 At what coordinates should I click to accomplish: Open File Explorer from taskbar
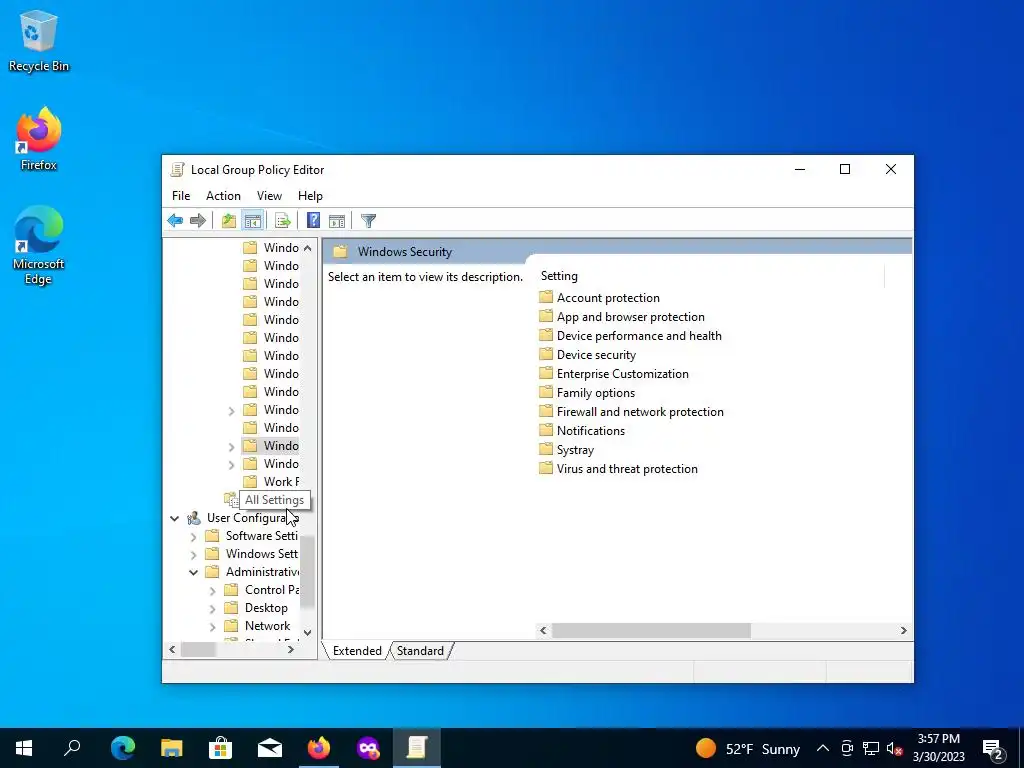click(172, 748)
